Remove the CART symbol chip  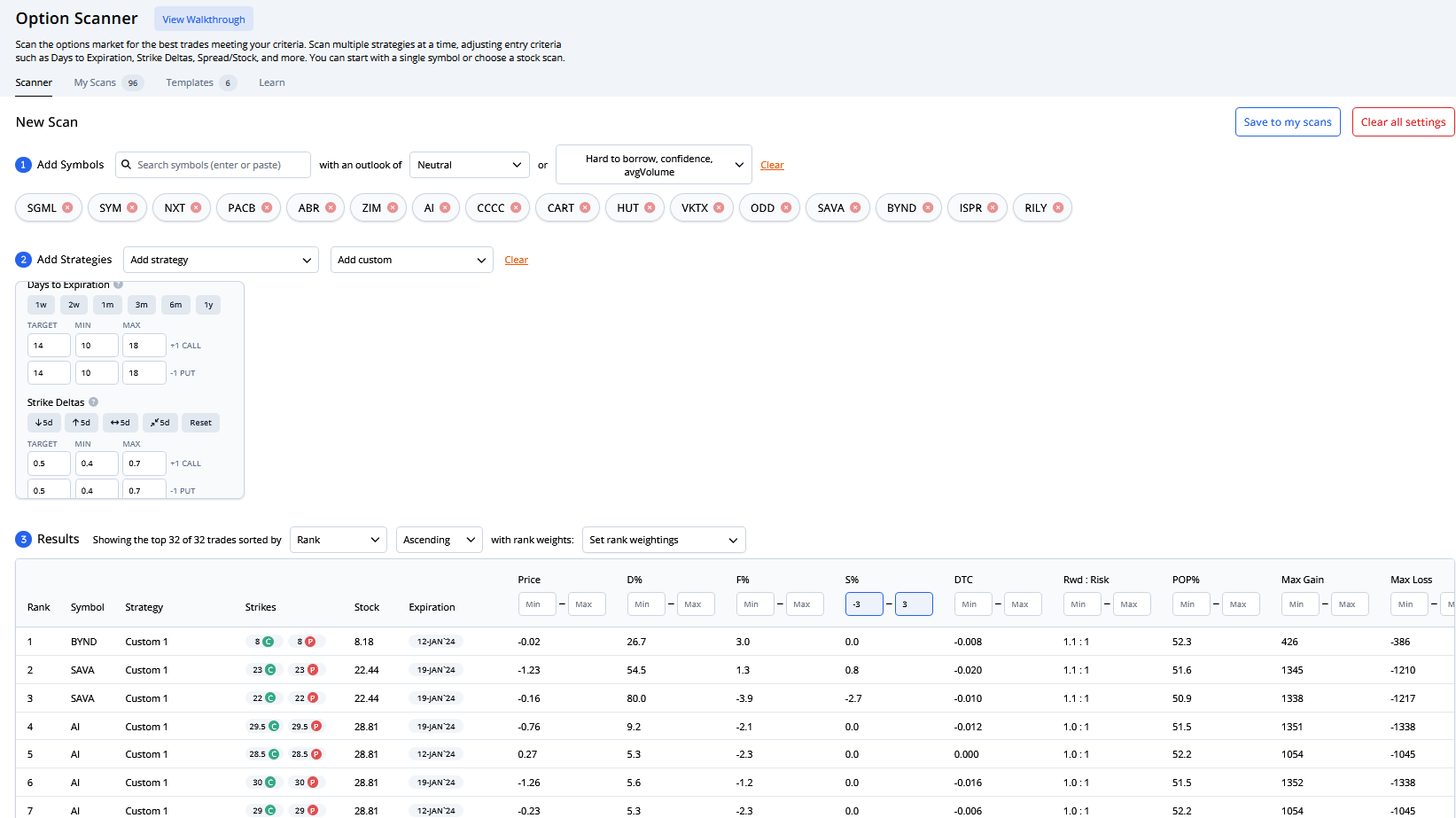pos(585,208)
